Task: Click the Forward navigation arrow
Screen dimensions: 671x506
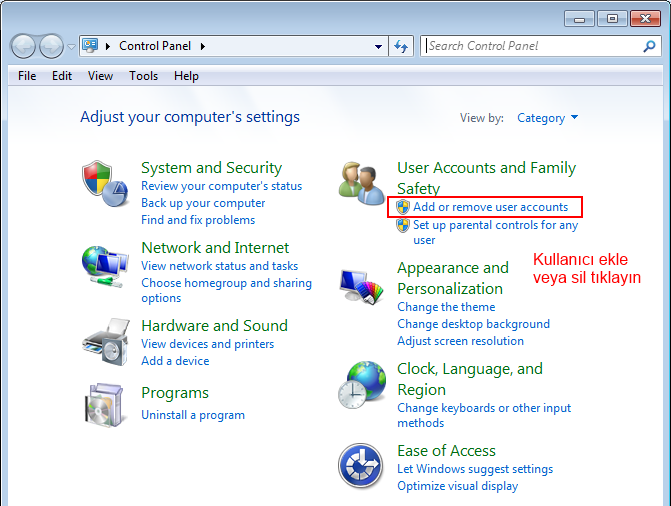Action: pyautogui.click(x=51, y=46)
